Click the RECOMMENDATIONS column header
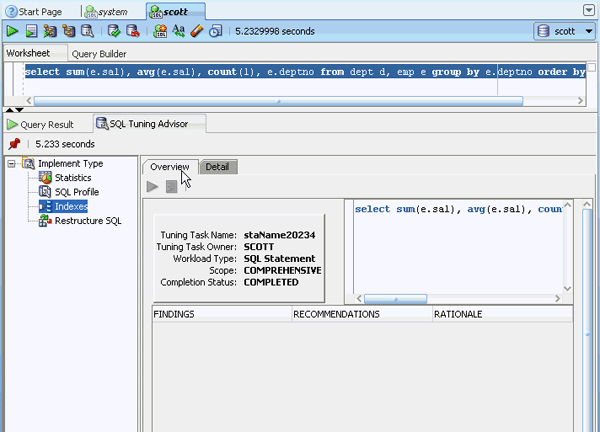600x432 pixels. tap(335, 314)
